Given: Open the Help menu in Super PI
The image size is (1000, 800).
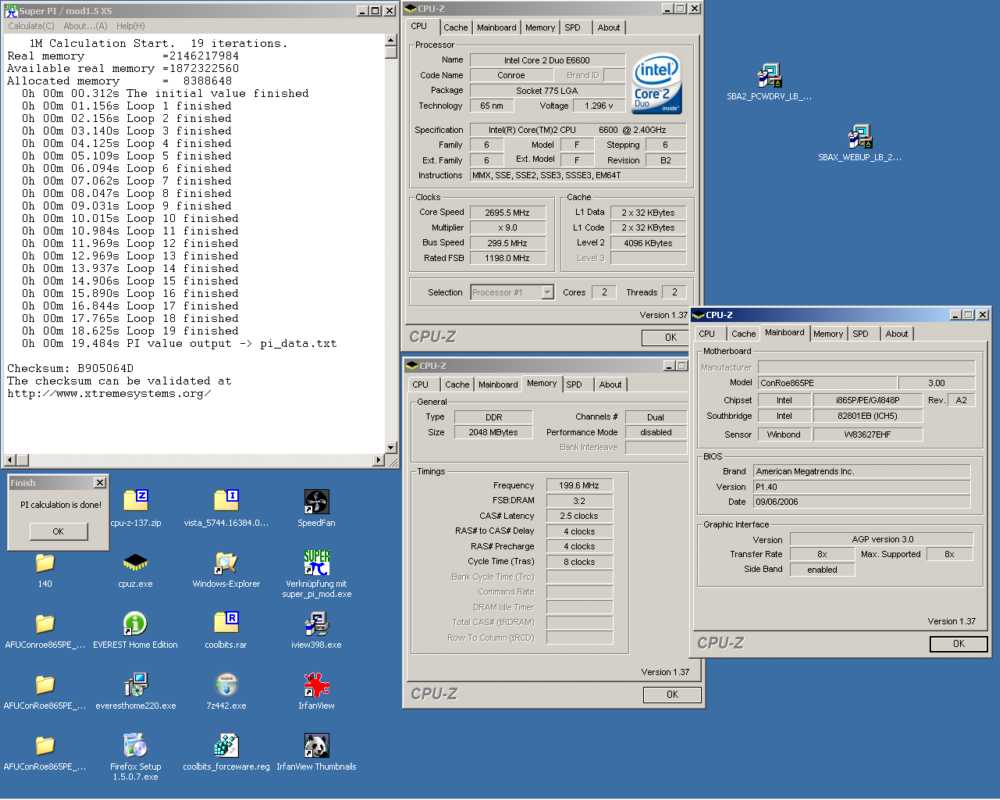Looking at the screenshot, I should tap(130, 26).
